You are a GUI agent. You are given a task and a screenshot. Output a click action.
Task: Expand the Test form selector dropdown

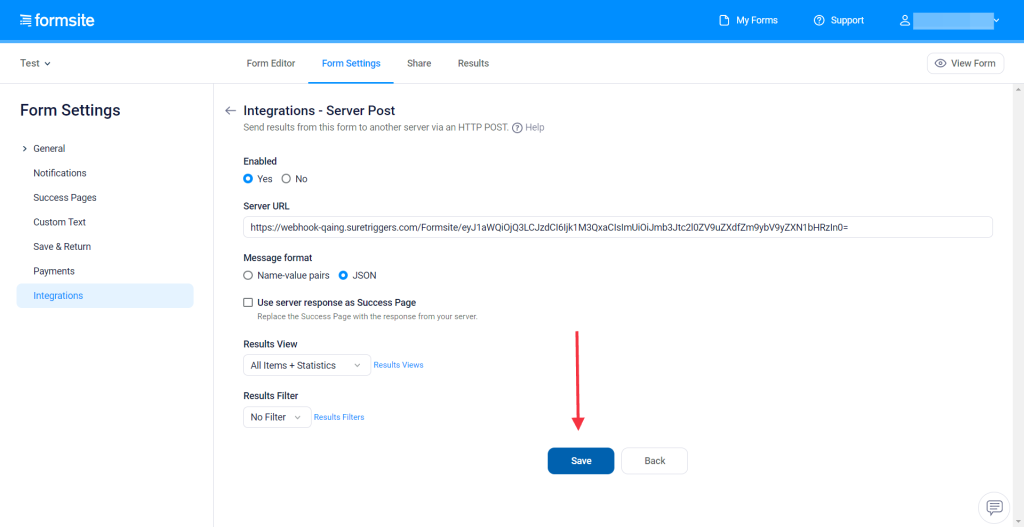pyautogui.click(x=35, y=63)
